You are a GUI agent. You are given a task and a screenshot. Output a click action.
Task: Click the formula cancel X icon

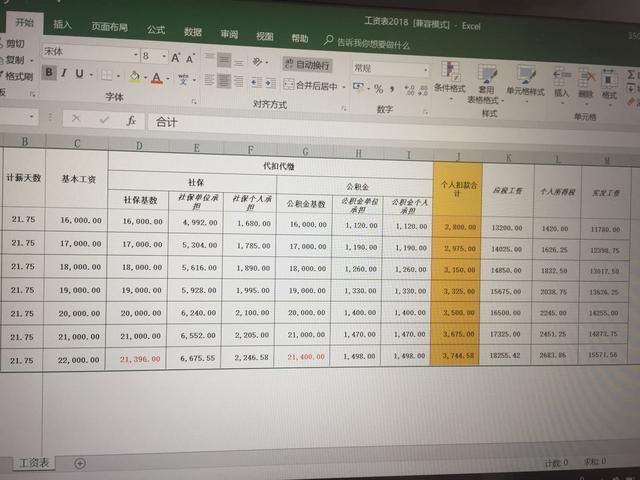click(x=76, y=118)
